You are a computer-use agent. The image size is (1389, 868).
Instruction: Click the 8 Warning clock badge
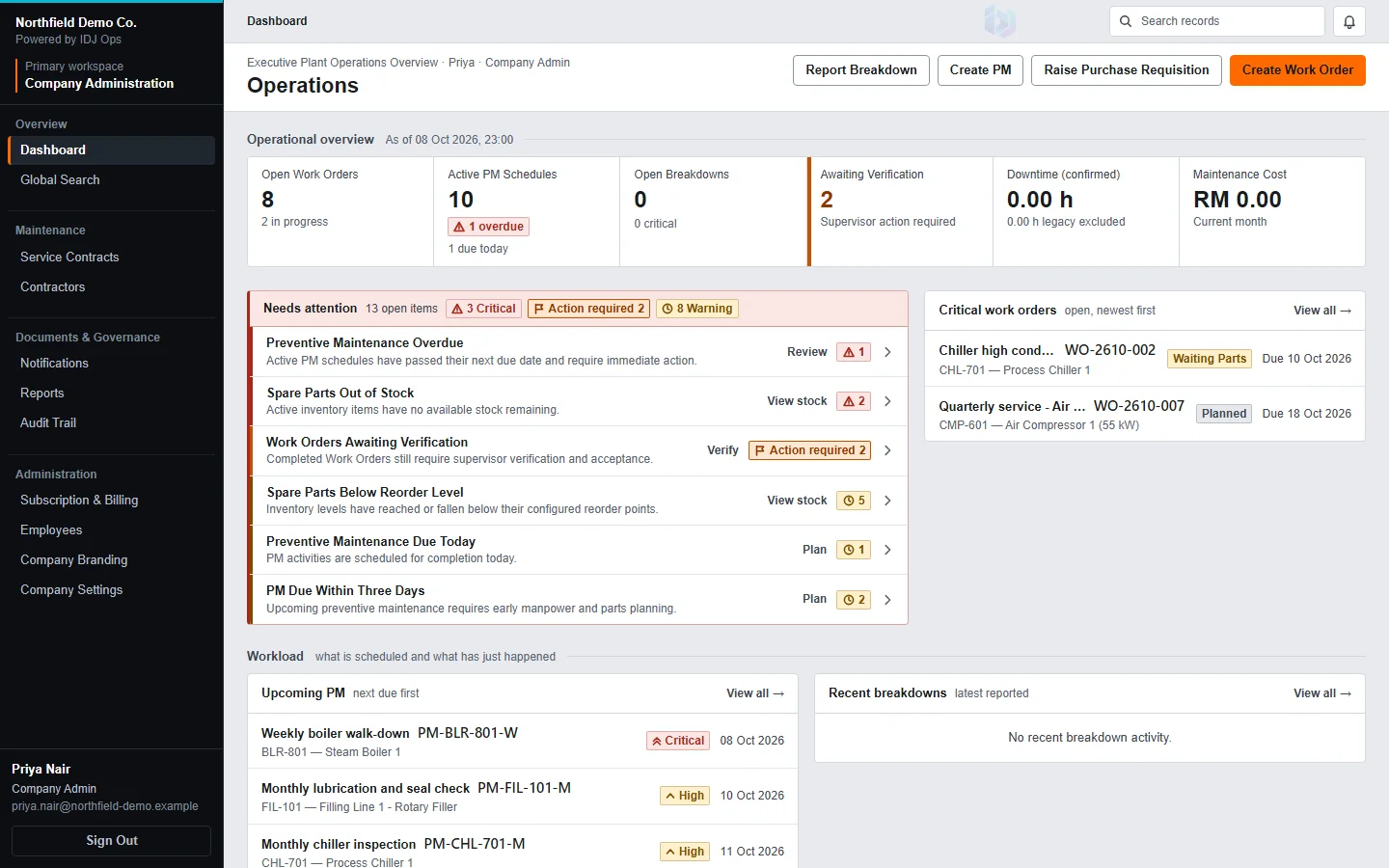pos(697,309)
